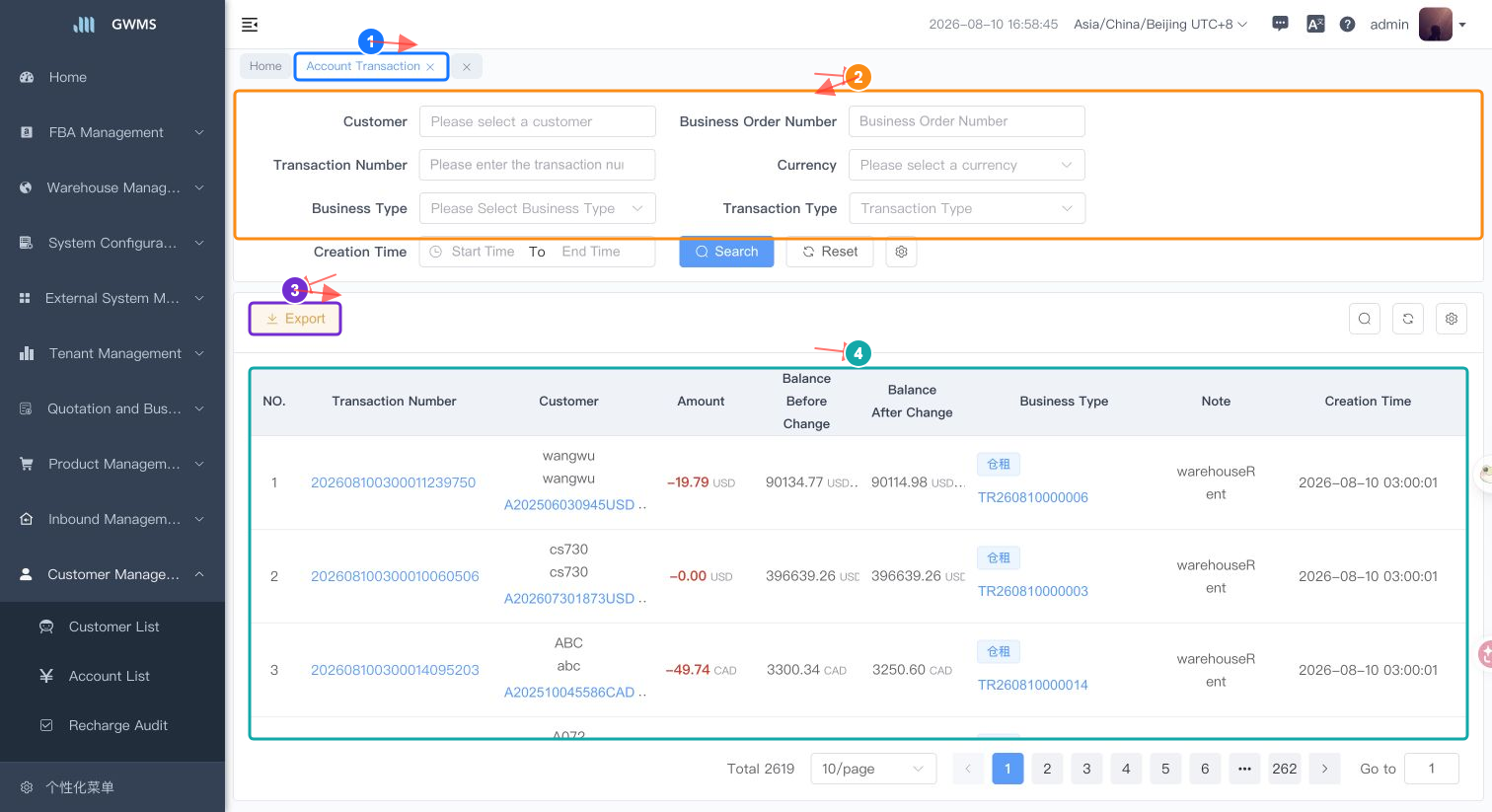Image resolution: width=1492 pixels, height=812 pixels.
Task: Open the timezone Asia/China/Beijing dropdown
Action: click(x=1160, y=24)
